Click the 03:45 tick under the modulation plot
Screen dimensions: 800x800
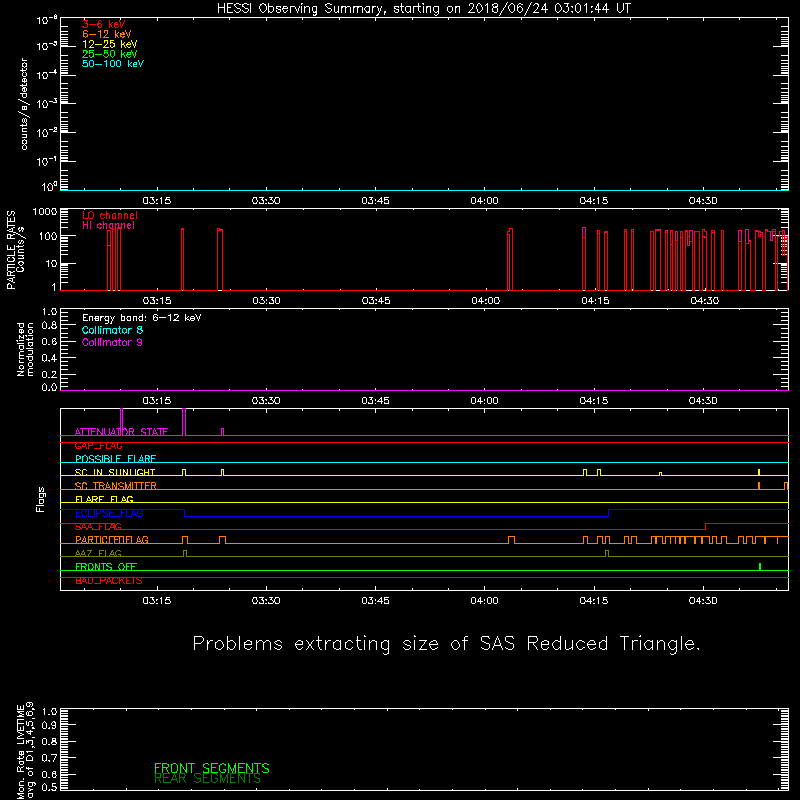pos(376,401)
